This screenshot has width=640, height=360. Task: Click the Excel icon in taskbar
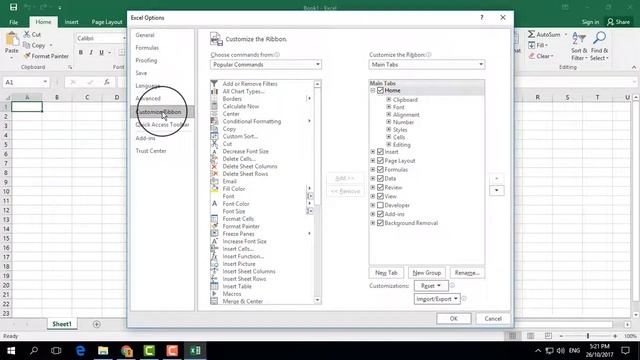pos(195,351)
